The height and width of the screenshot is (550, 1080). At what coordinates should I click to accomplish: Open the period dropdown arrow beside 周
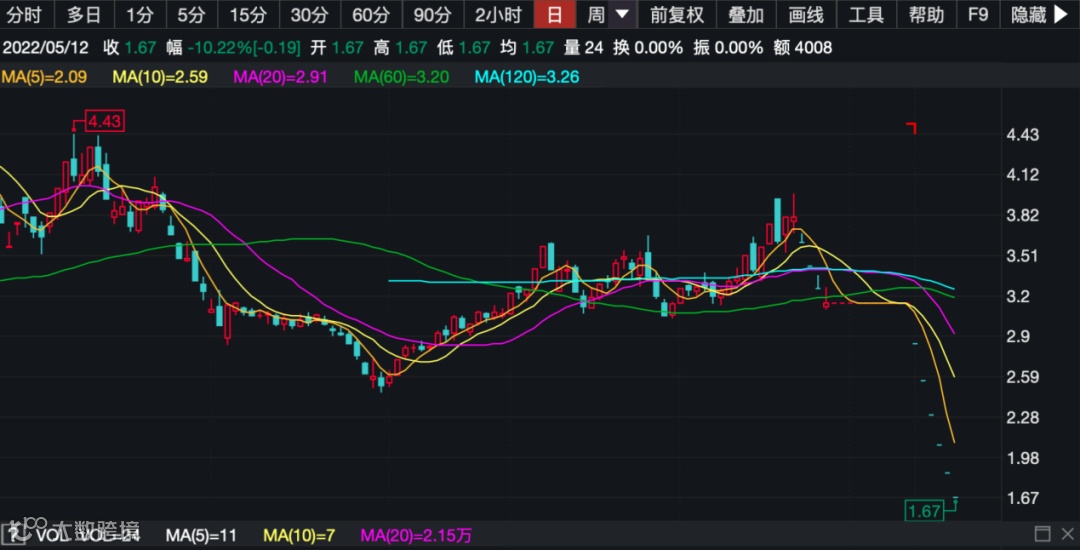[623, 14]
